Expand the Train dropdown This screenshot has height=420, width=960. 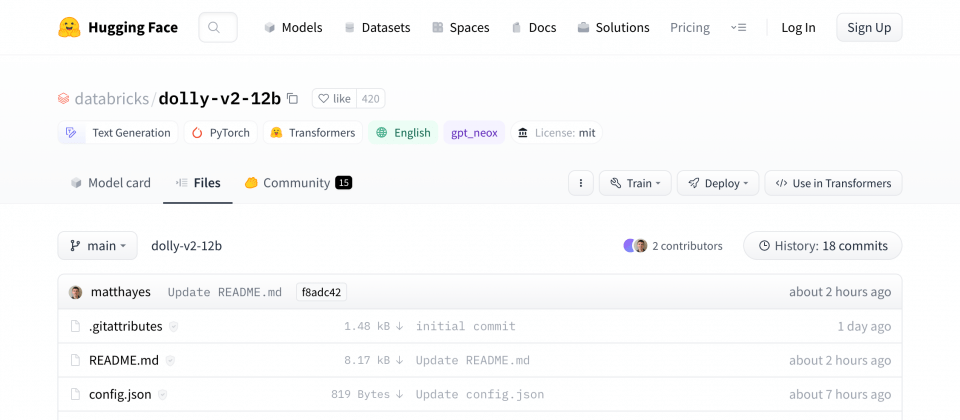click(635, 183)
